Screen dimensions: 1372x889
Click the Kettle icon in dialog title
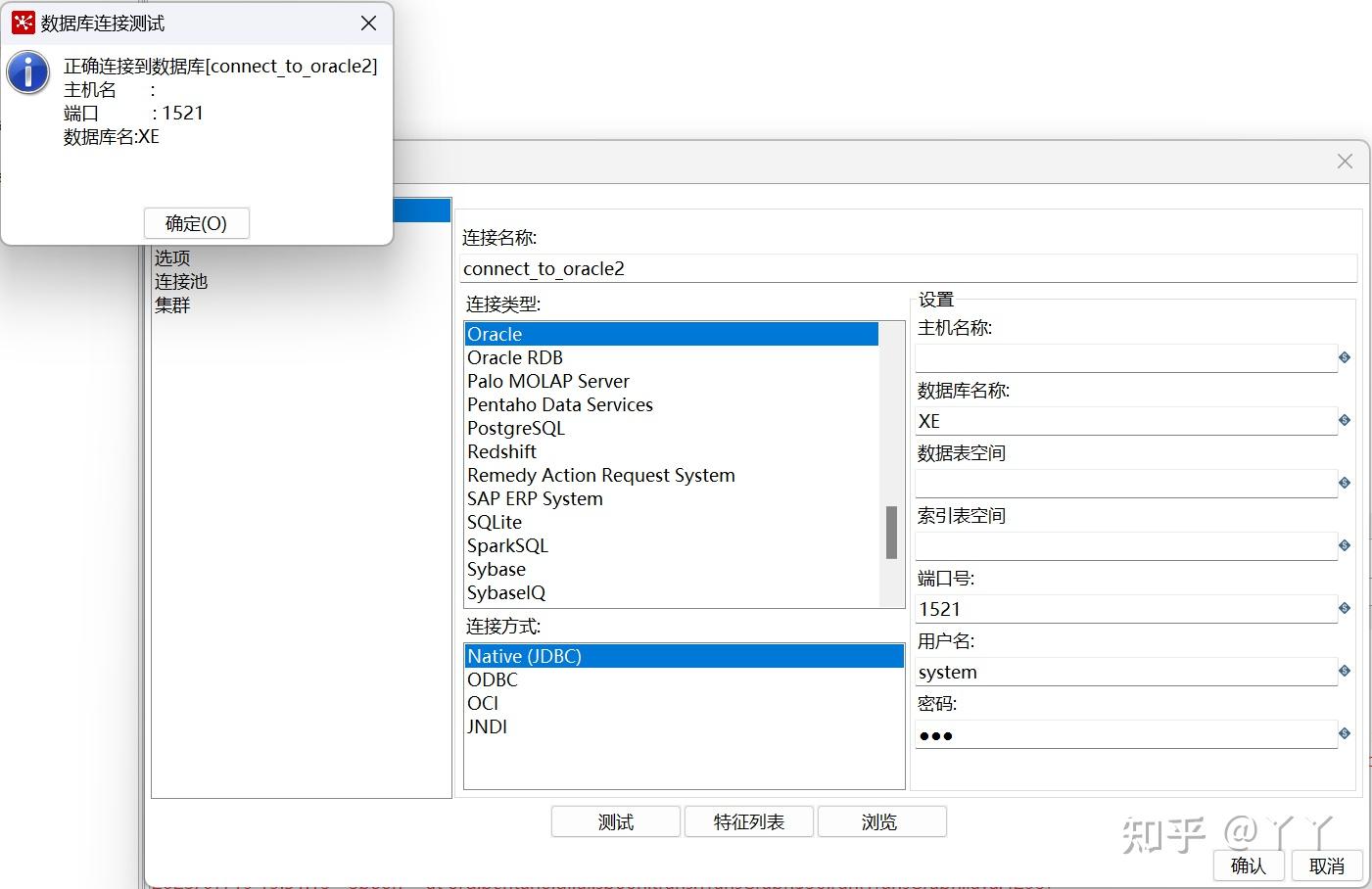coord(24,23)
